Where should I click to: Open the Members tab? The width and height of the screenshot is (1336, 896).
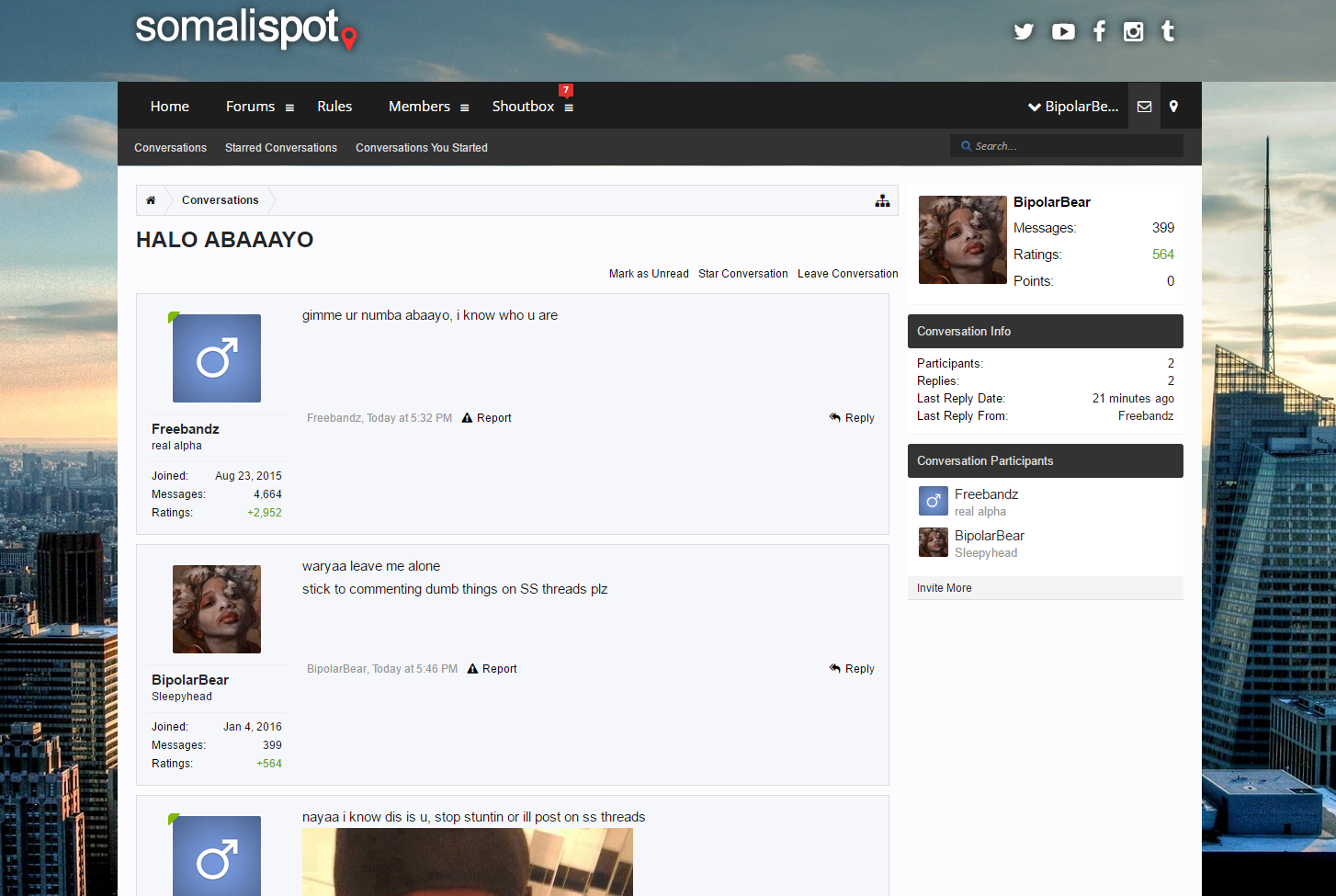coord(419,107)
